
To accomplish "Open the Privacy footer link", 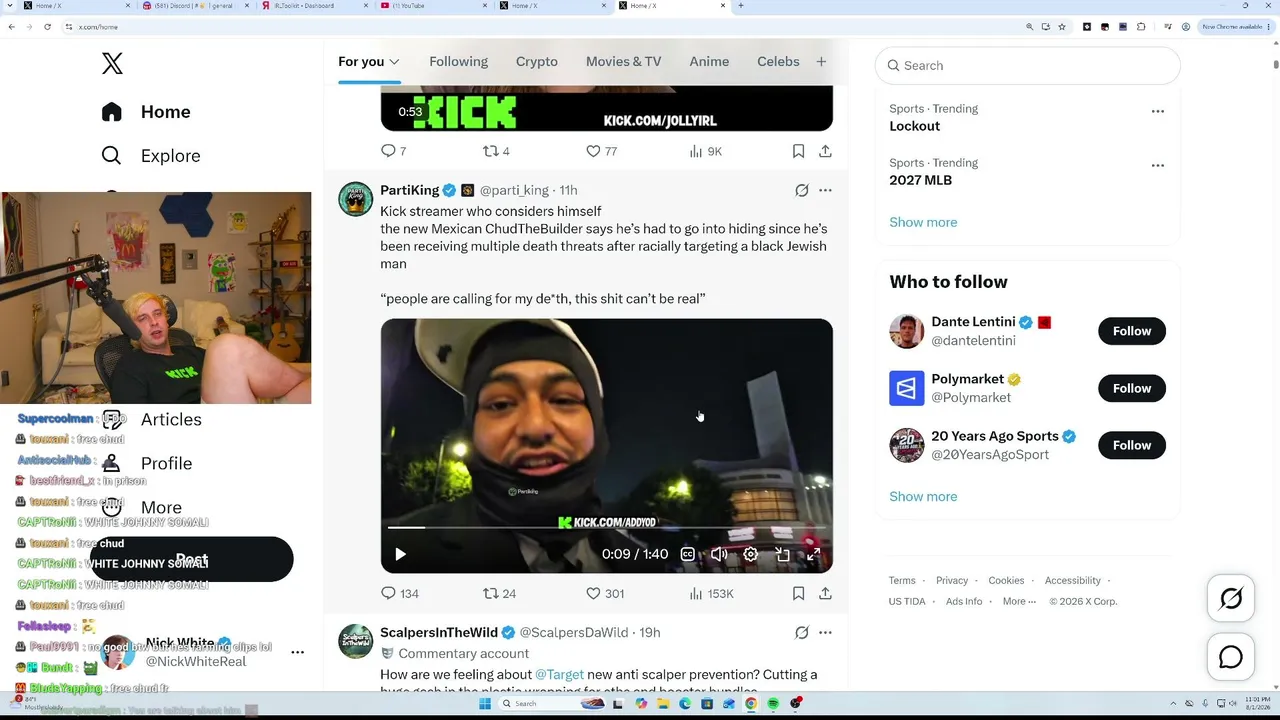I will pyautogui.click(x=952, y=580).
